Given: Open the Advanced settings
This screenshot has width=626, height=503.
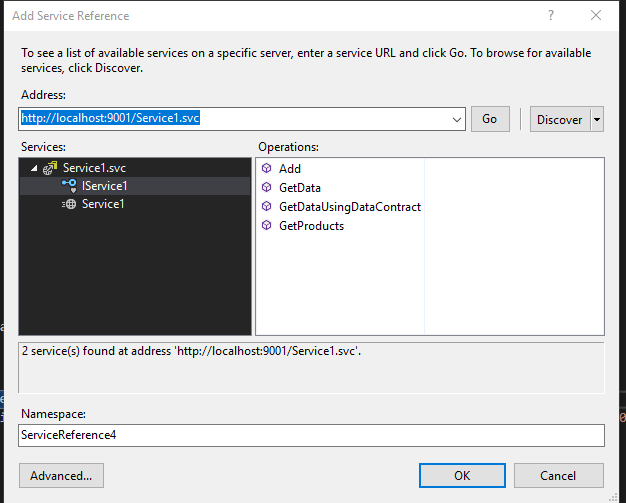Looking at the screenshot, I should point(61,475).
